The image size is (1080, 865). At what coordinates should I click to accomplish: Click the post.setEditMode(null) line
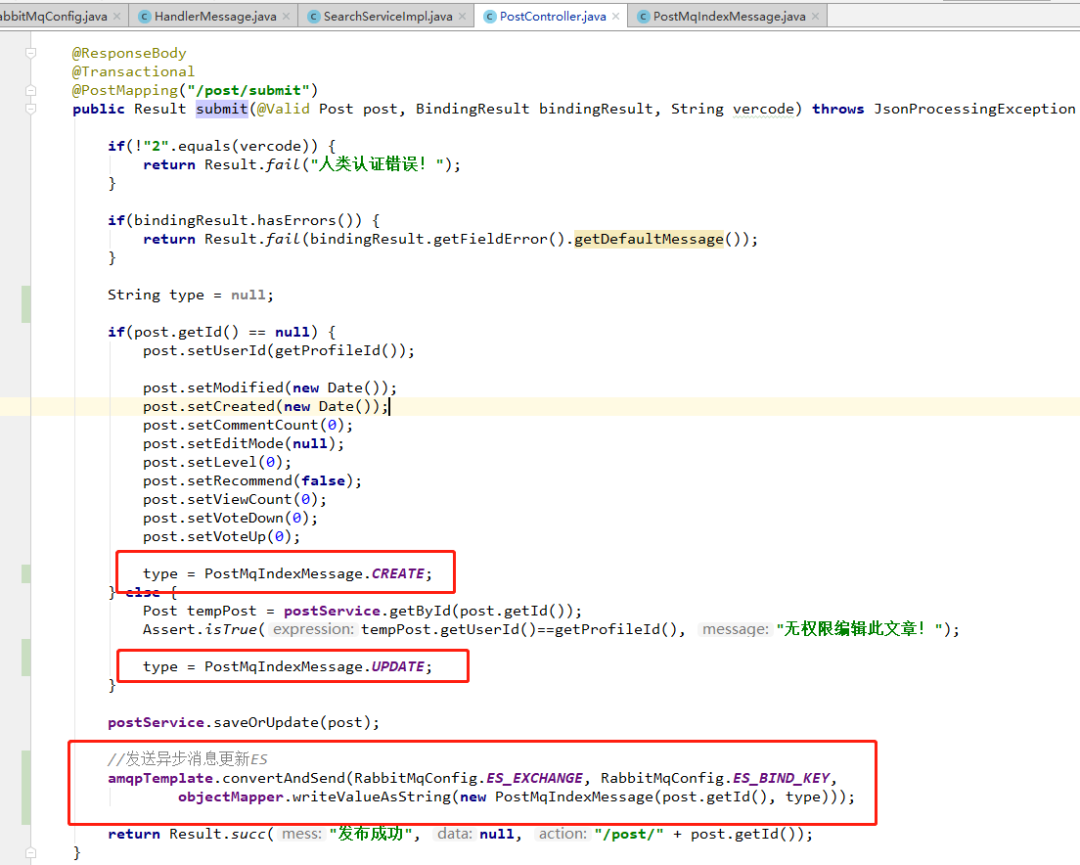[243, 444]
